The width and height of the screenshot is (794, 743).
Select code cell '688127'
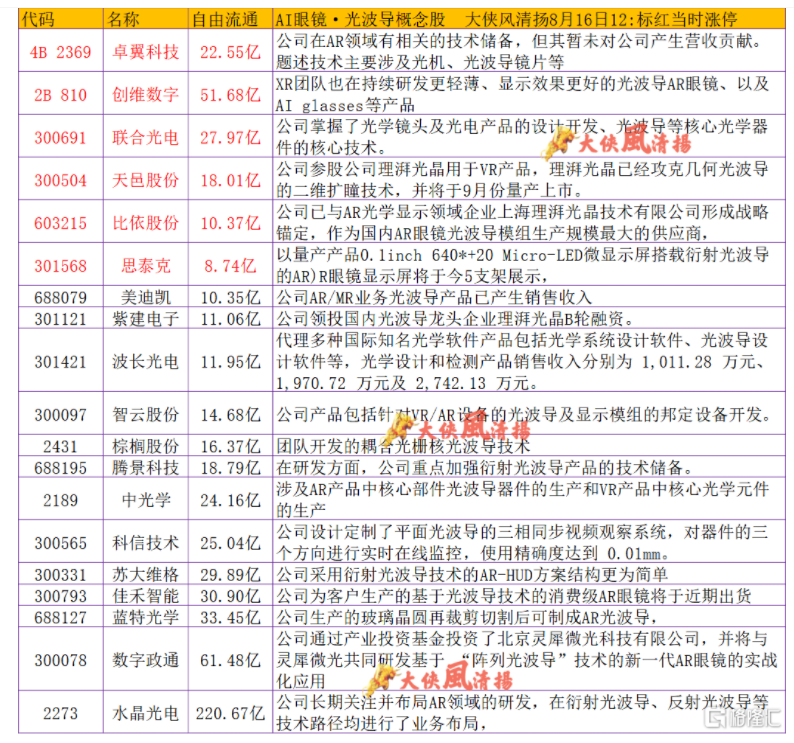pyautogui.click(x=61, y=616)
